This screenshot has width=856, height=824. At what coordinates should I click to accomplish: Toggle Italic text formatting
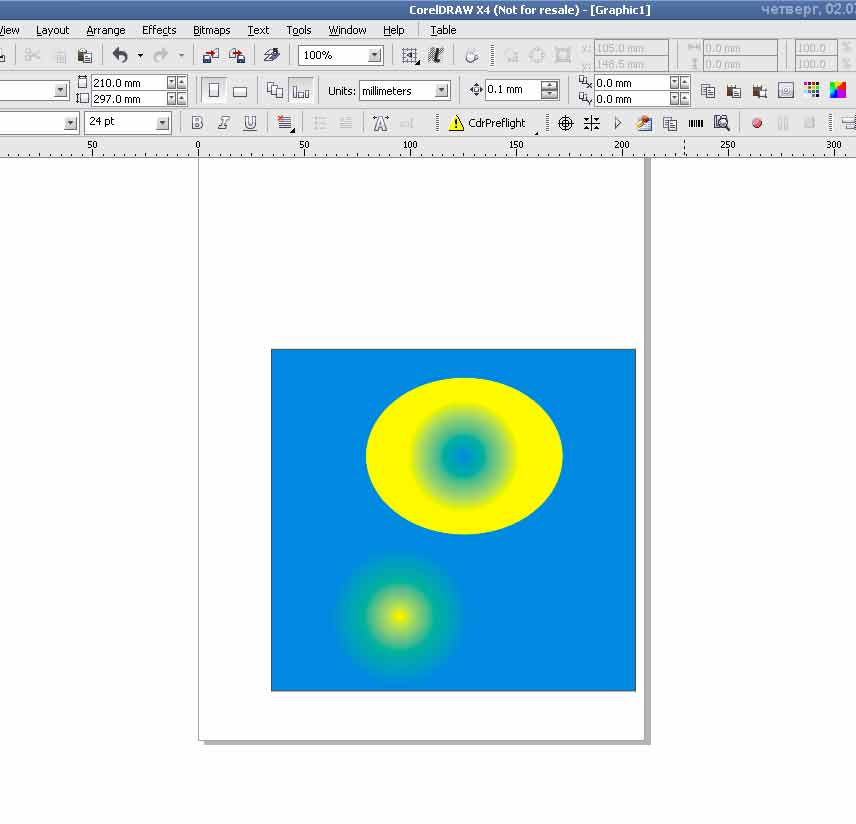[x=223, y=123]
